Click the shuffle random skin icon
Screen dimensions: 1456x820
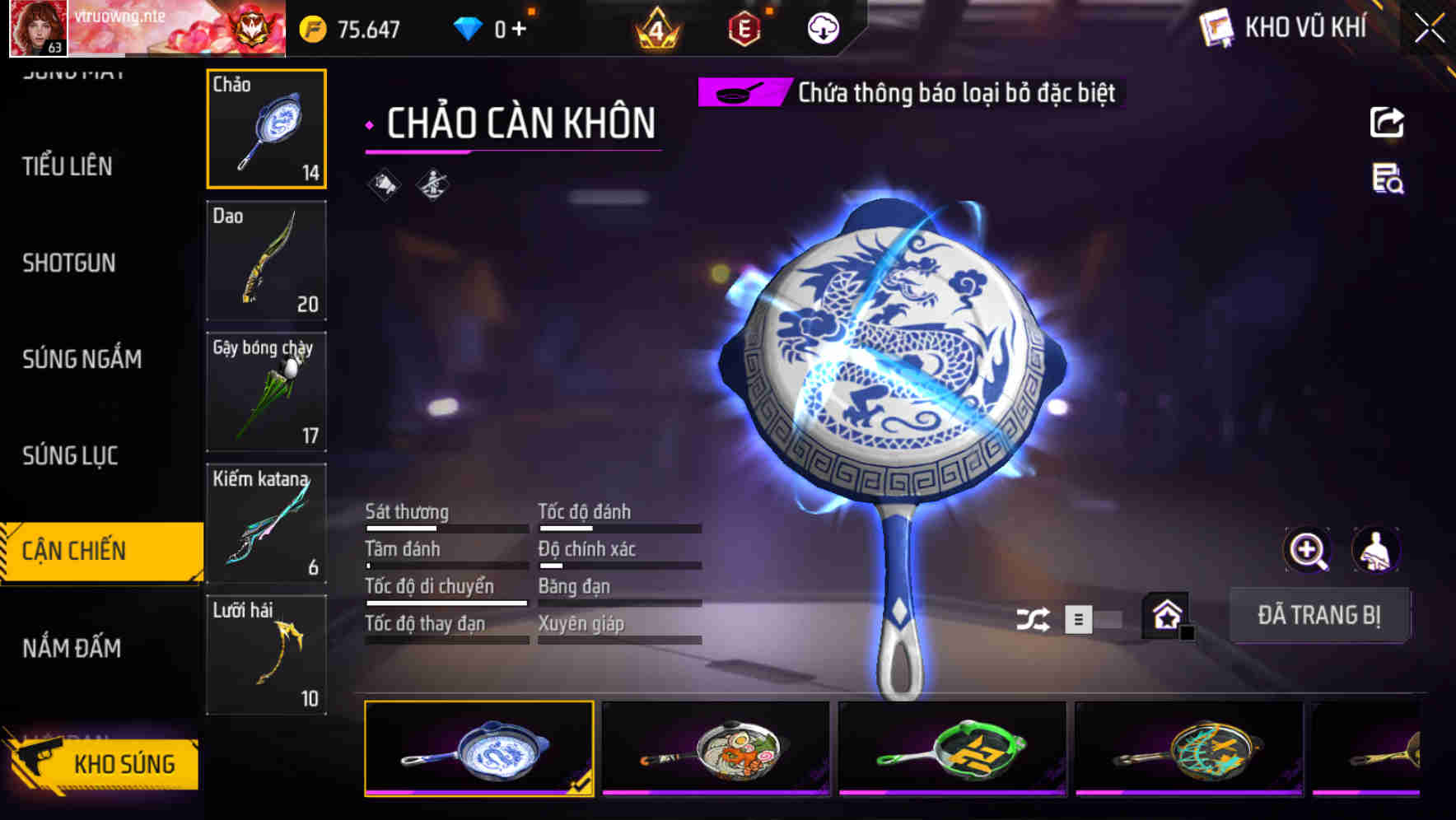1033,619
